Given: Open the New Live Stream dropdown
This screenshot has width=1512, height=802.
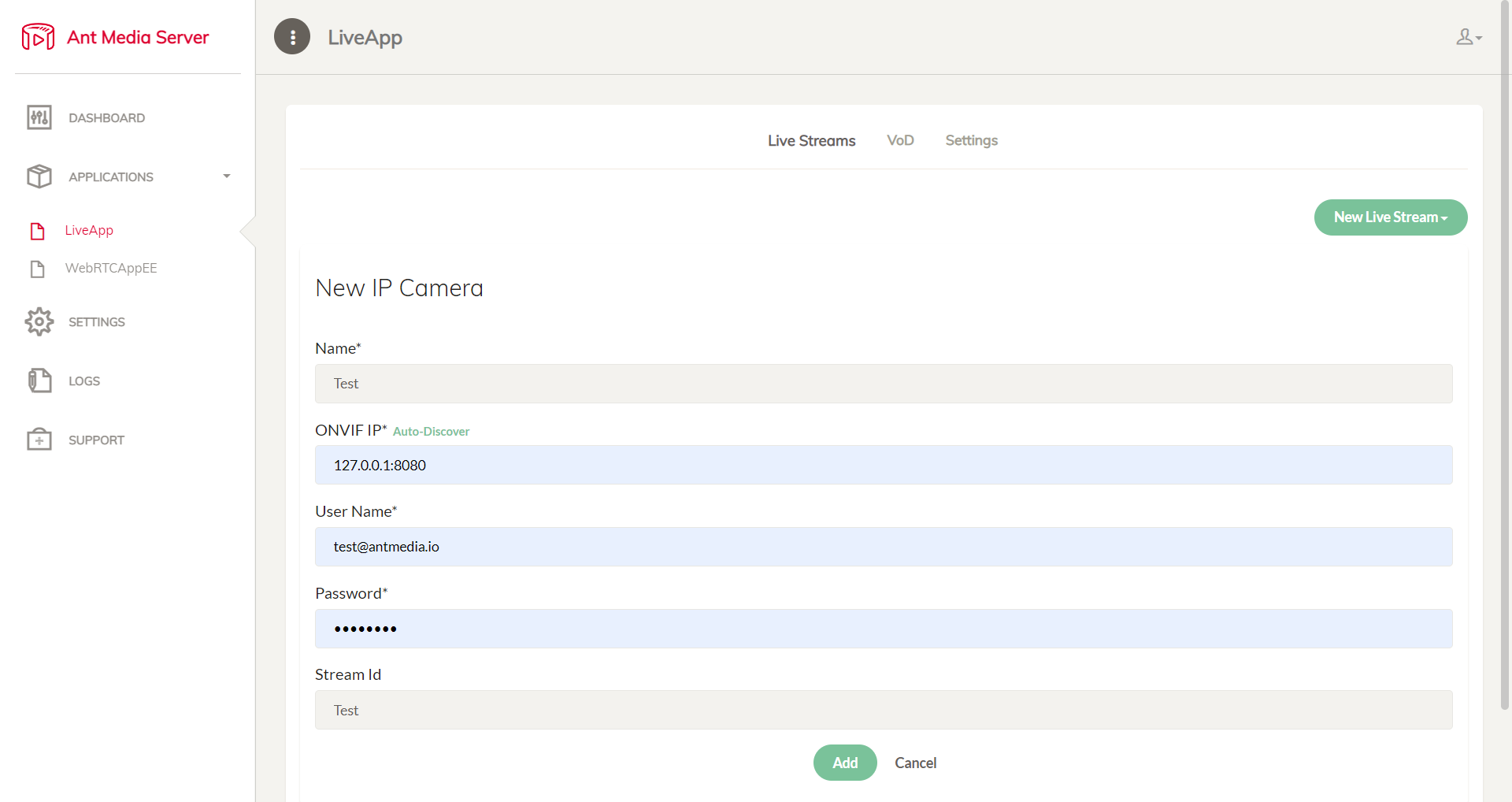Looking at the screenshot, I should (x=1391, y=217).
